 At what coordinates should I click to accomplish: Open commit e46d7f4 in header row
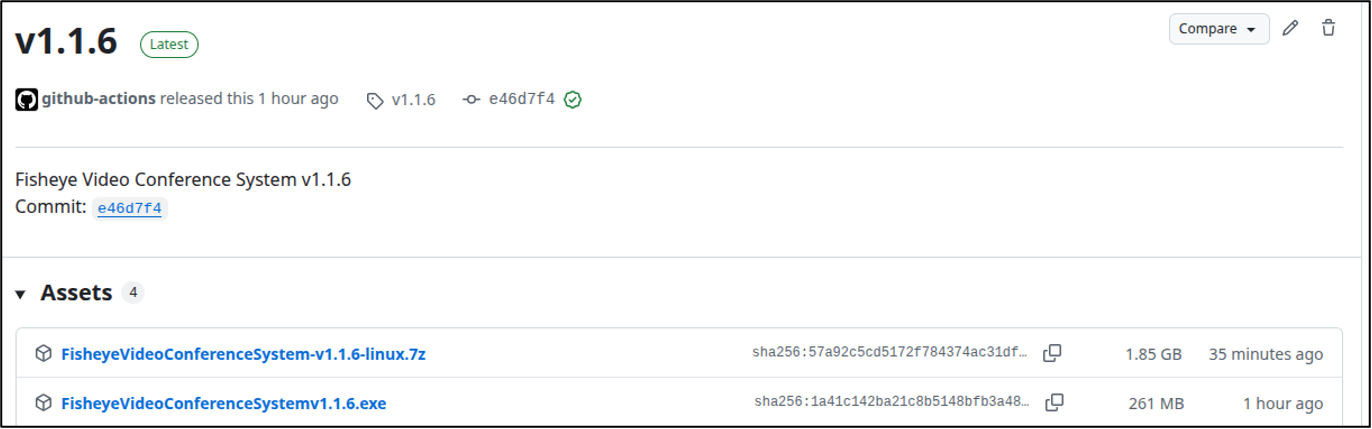[521, 99]
